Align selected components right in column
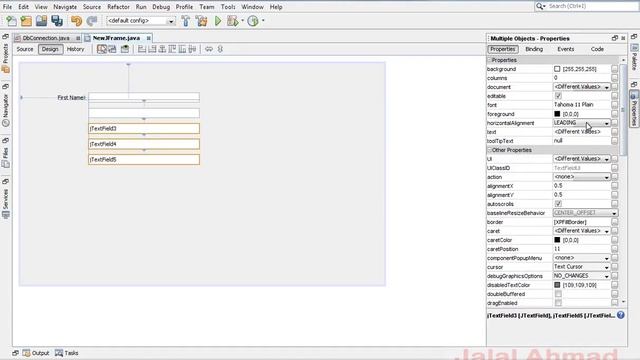 pos(152,49)
